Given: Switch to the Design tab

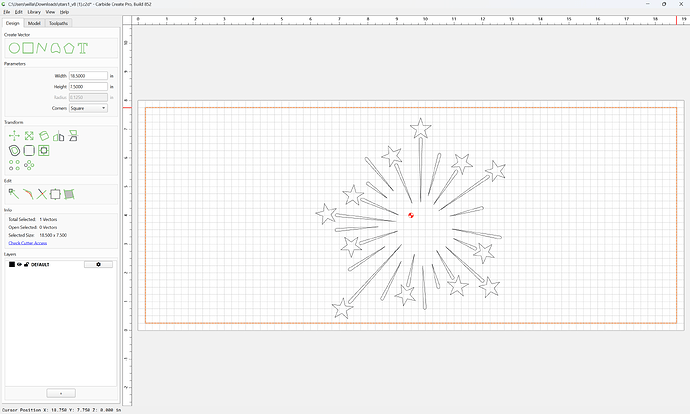Looking at the screenshot, I should [x=13, y=23].
